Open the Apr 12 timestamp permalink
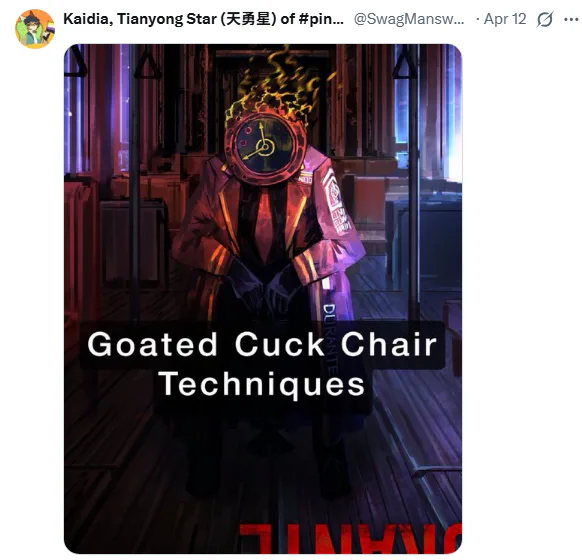The image size is (582, 560). 505,19
